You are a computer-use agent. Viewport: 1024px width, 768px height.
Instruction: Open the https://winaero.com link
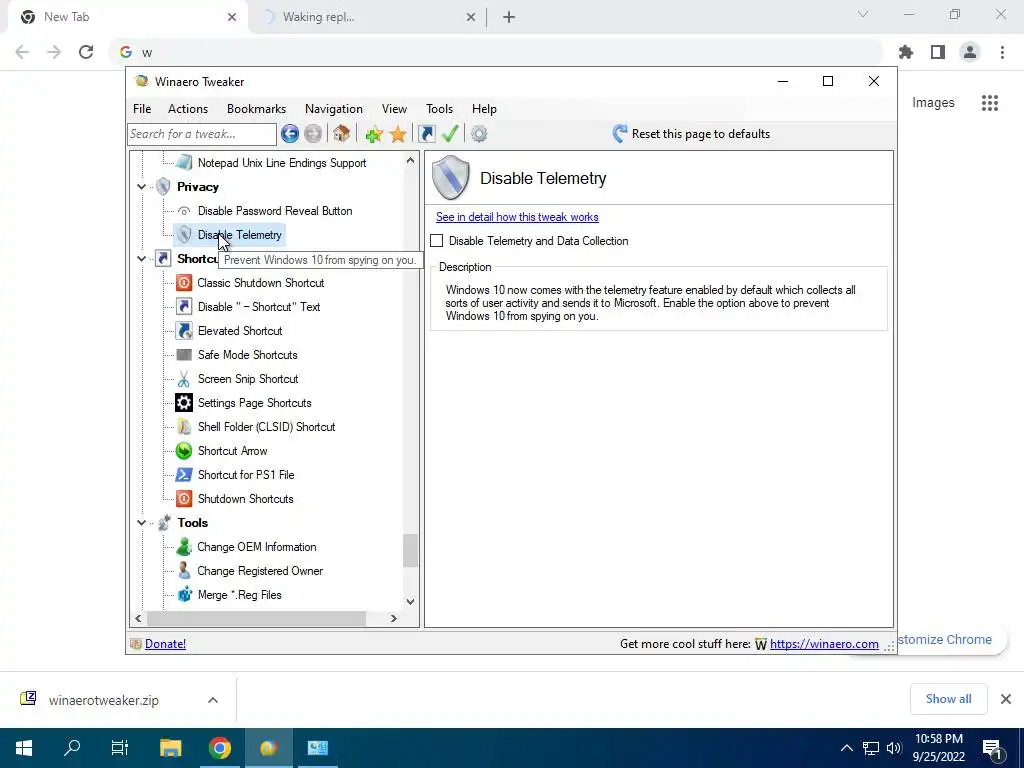pos(824,644)
